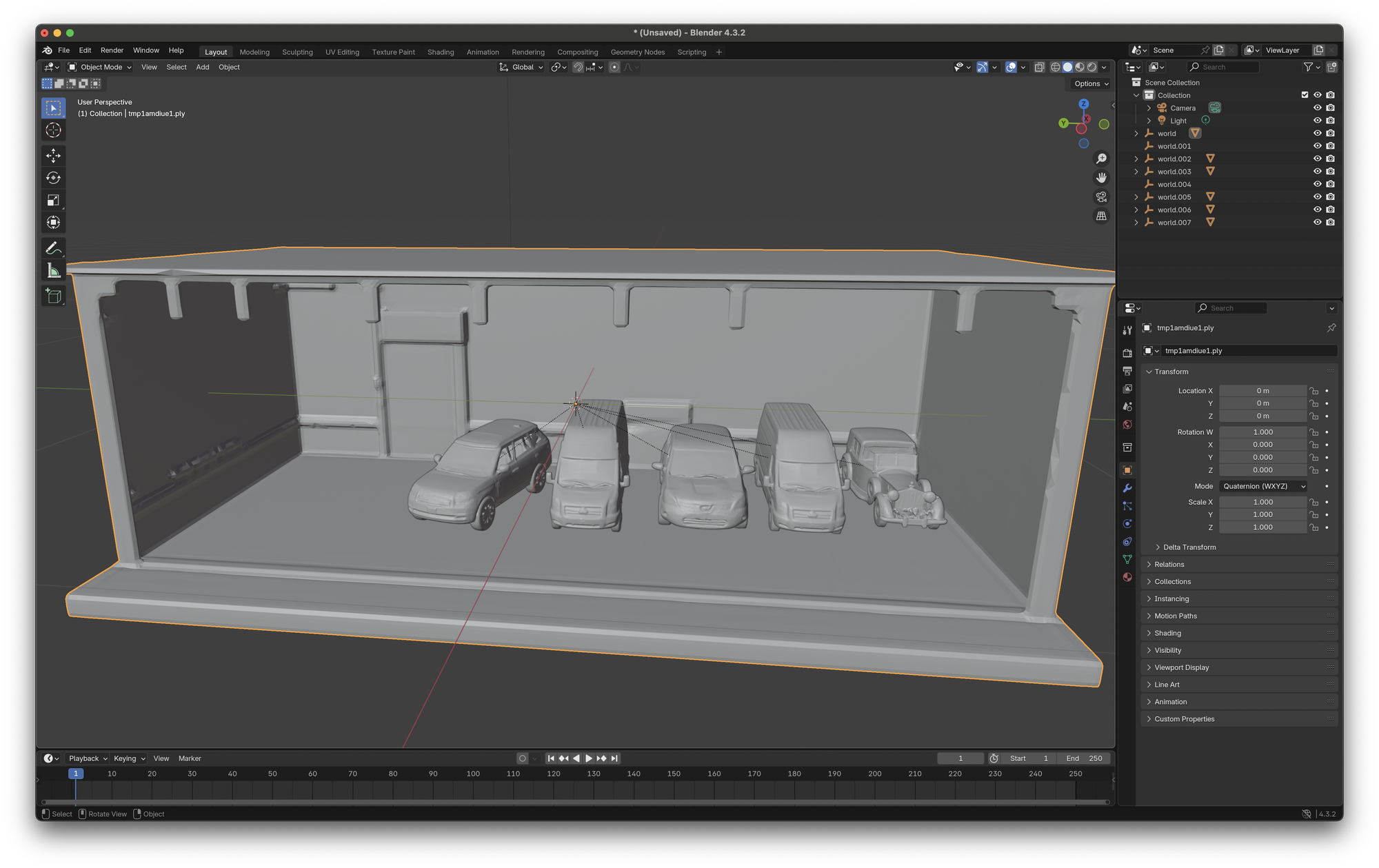Select the Move tool in toolbar
The width and height of the screenshot is (1379, 868).
pyautogui.click(x=53, y=155)
